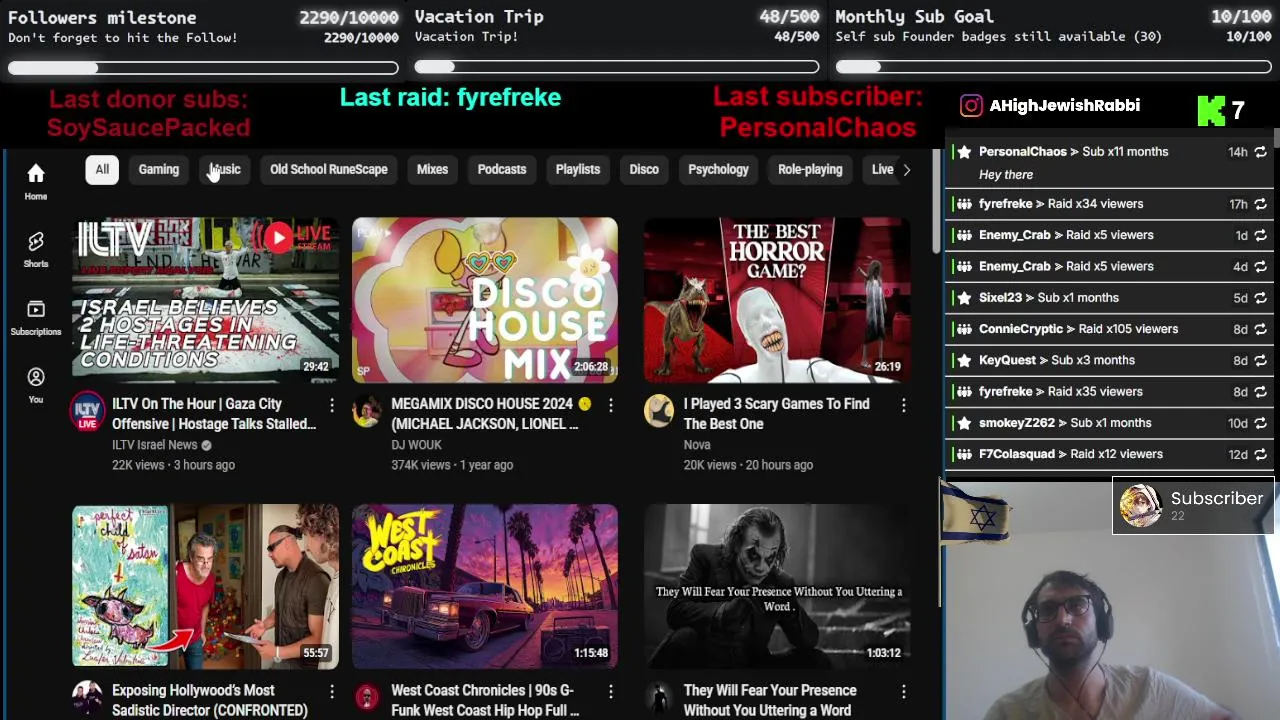Select the Role-playing filter chip

(810, 170)
